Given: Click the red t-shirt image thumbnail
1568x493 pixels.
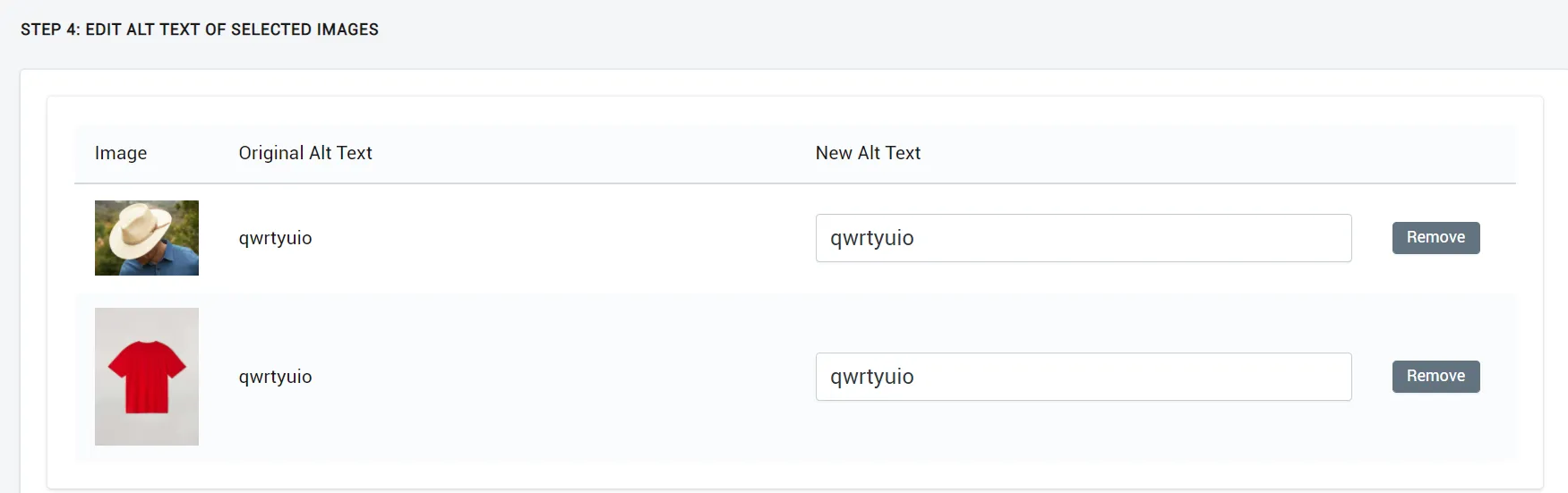Looking at the screenshot, I should tap(147, 377).
